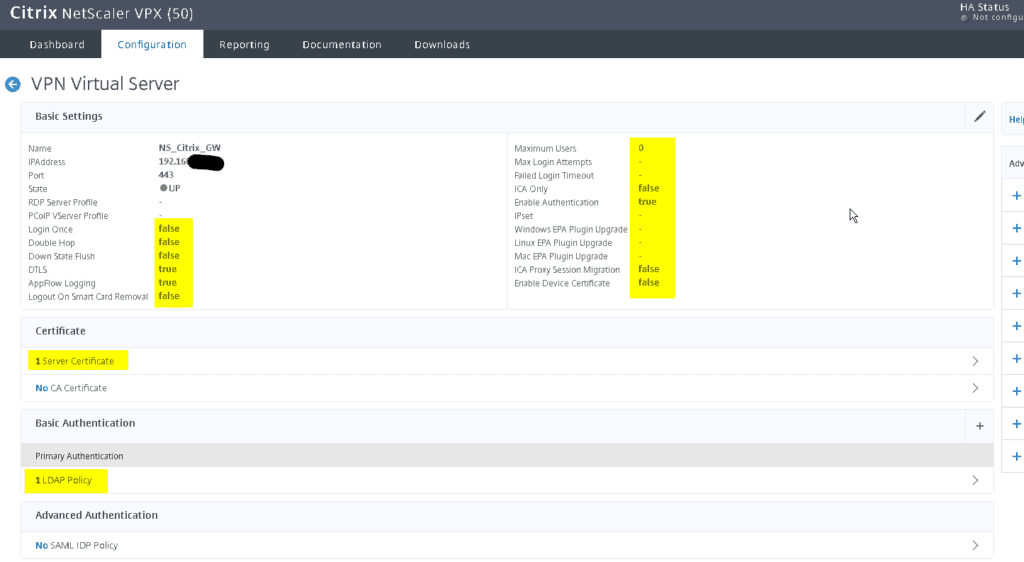This screenshot has width=1024, height=562.
Task: Expand the LDAP Policy row chevron
Action: (975, 480)
